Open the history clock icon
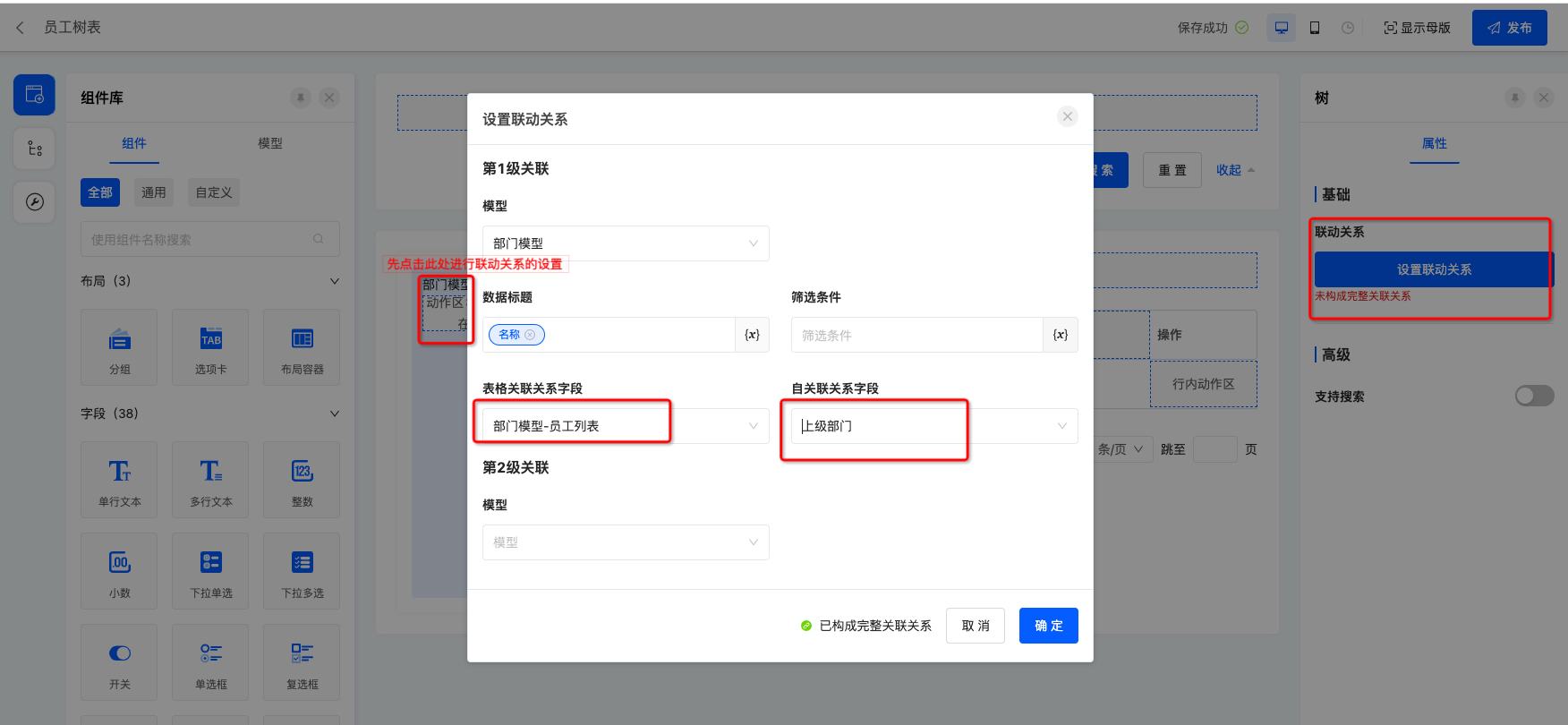Viewport: 1568px width, 725px height. pos(1348,28)
